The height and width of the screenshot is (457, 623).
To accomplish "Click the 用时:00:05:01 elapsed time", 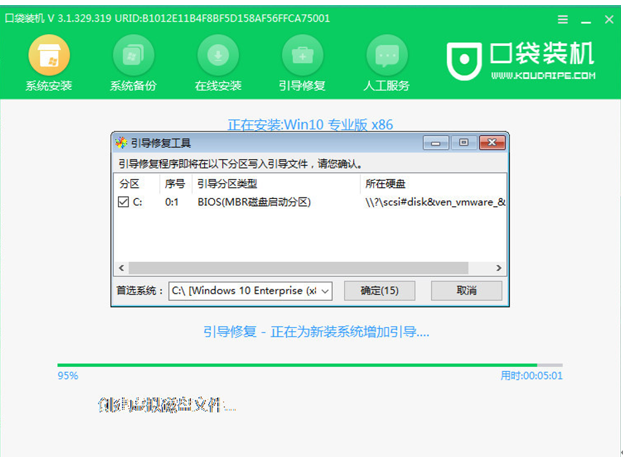I will pos(532,376).
